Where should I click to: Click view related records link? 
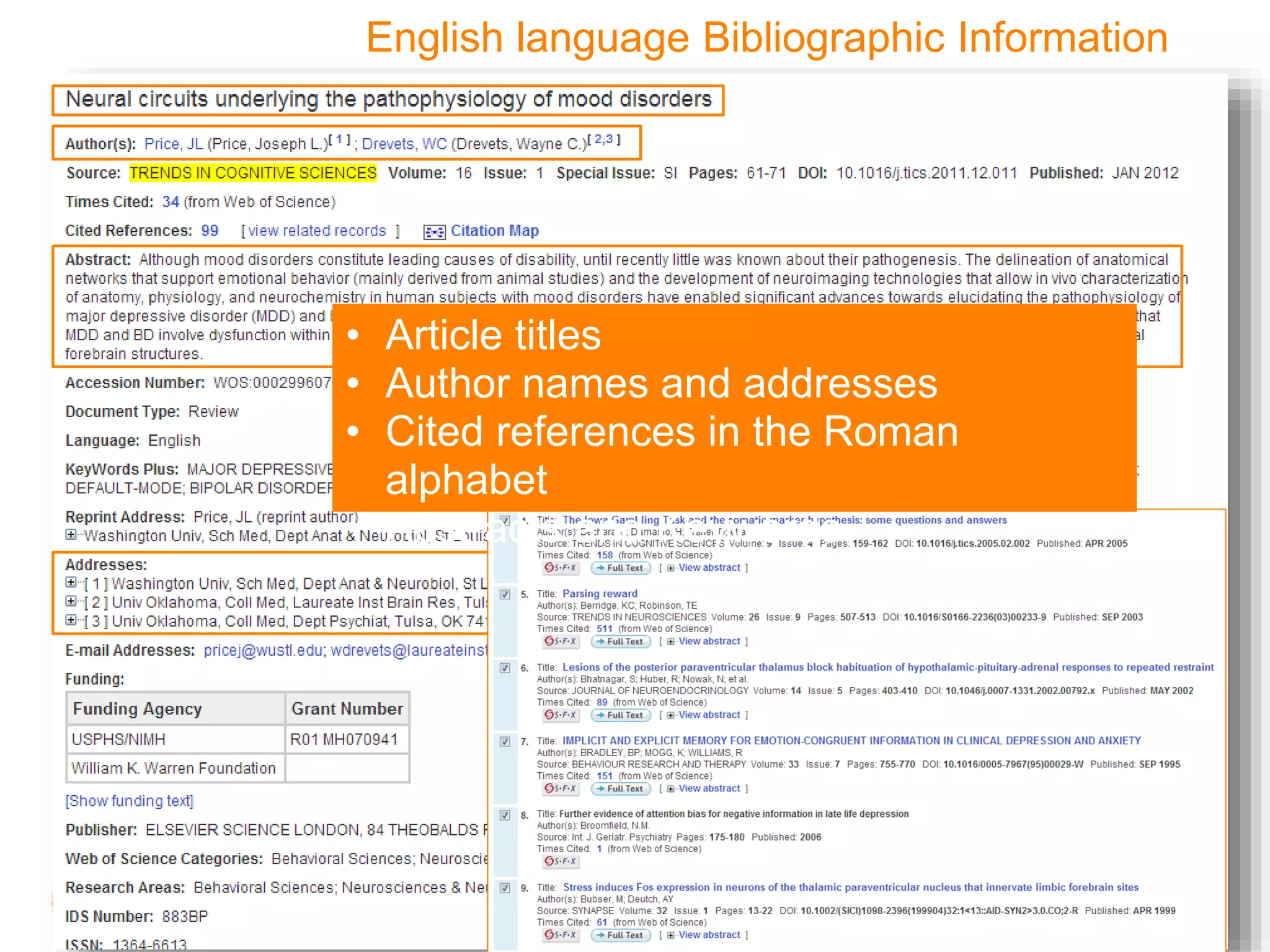(x=317, y=231)
